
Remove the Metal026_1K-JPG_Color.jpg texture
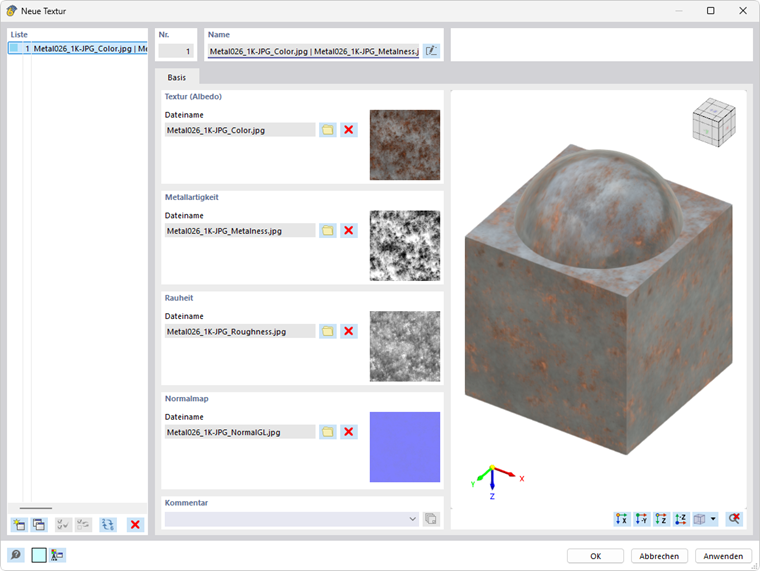(x=348, y=130)
